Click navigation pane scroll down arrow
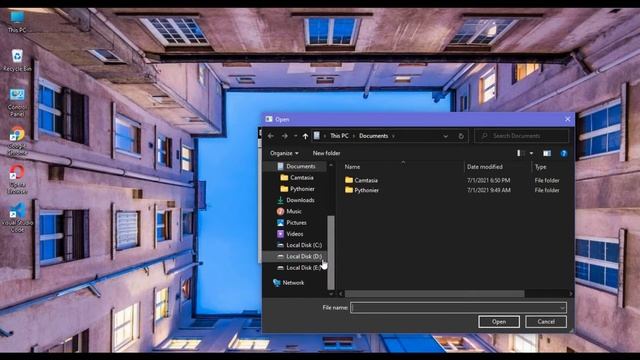 point(331,293)
